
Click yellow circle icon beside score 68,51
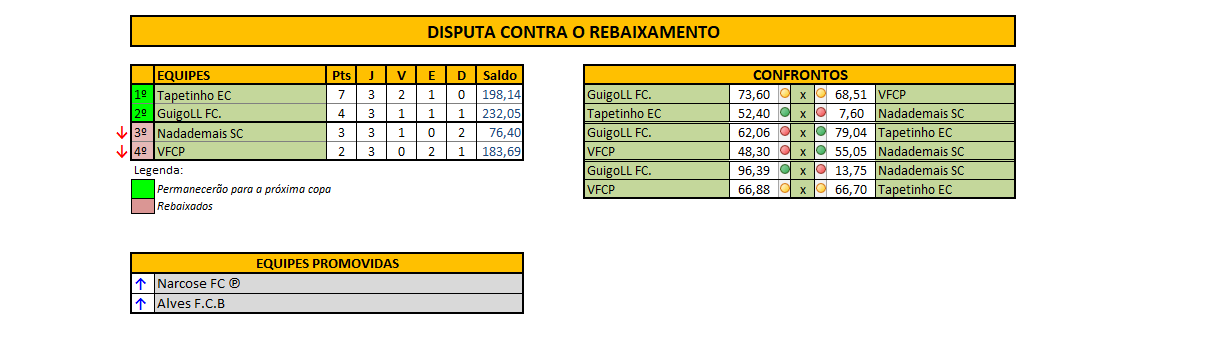tap(821, 94)
